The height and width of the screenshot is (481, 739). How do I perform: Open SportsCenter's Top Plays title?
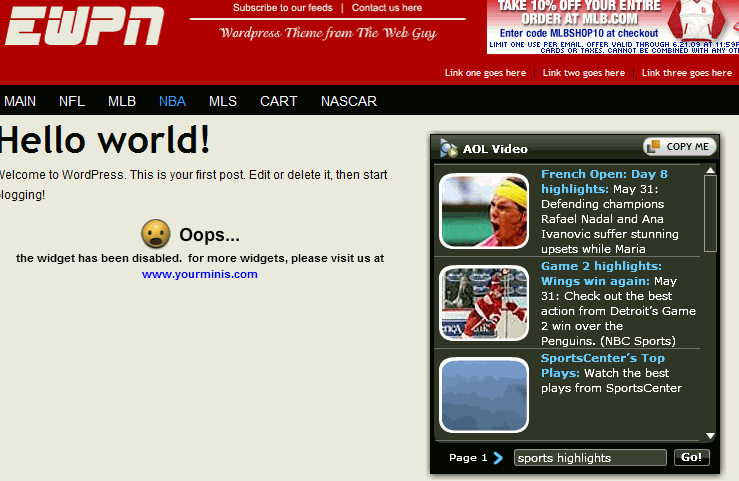click(603, 365)
